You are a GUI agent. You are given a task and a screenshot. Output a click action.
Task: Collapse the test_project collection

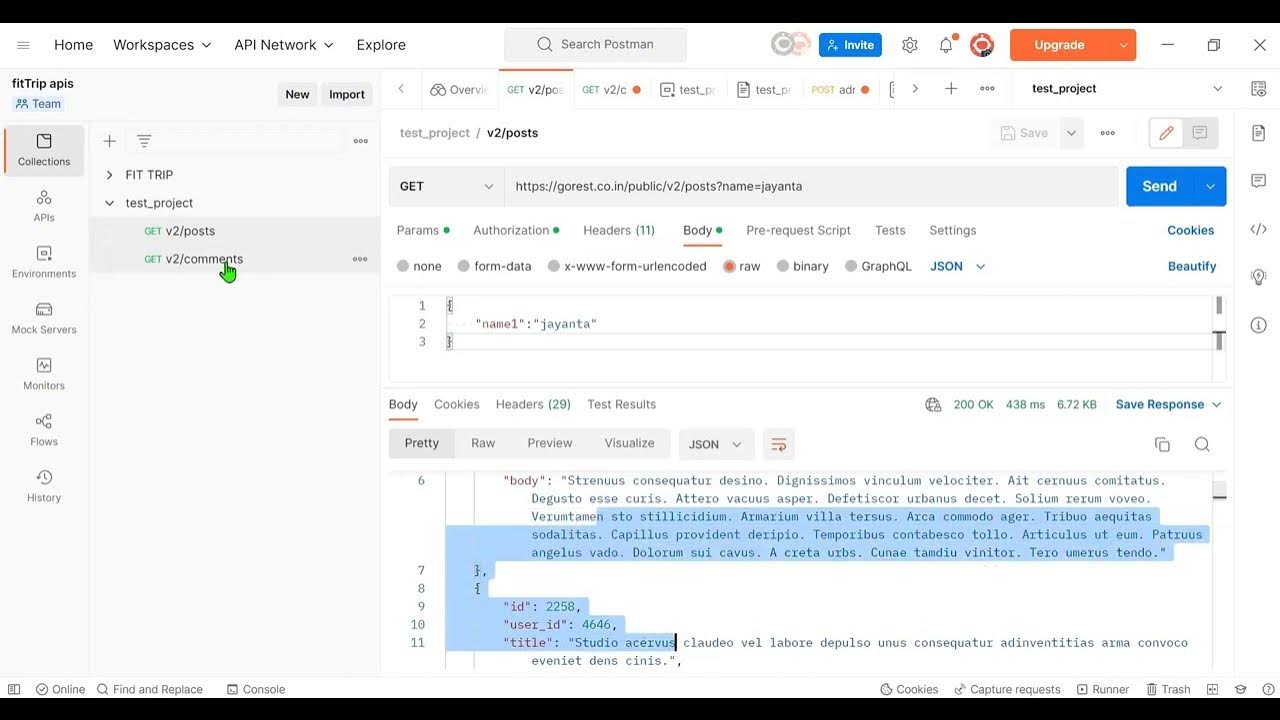click(x=109, y=203)
